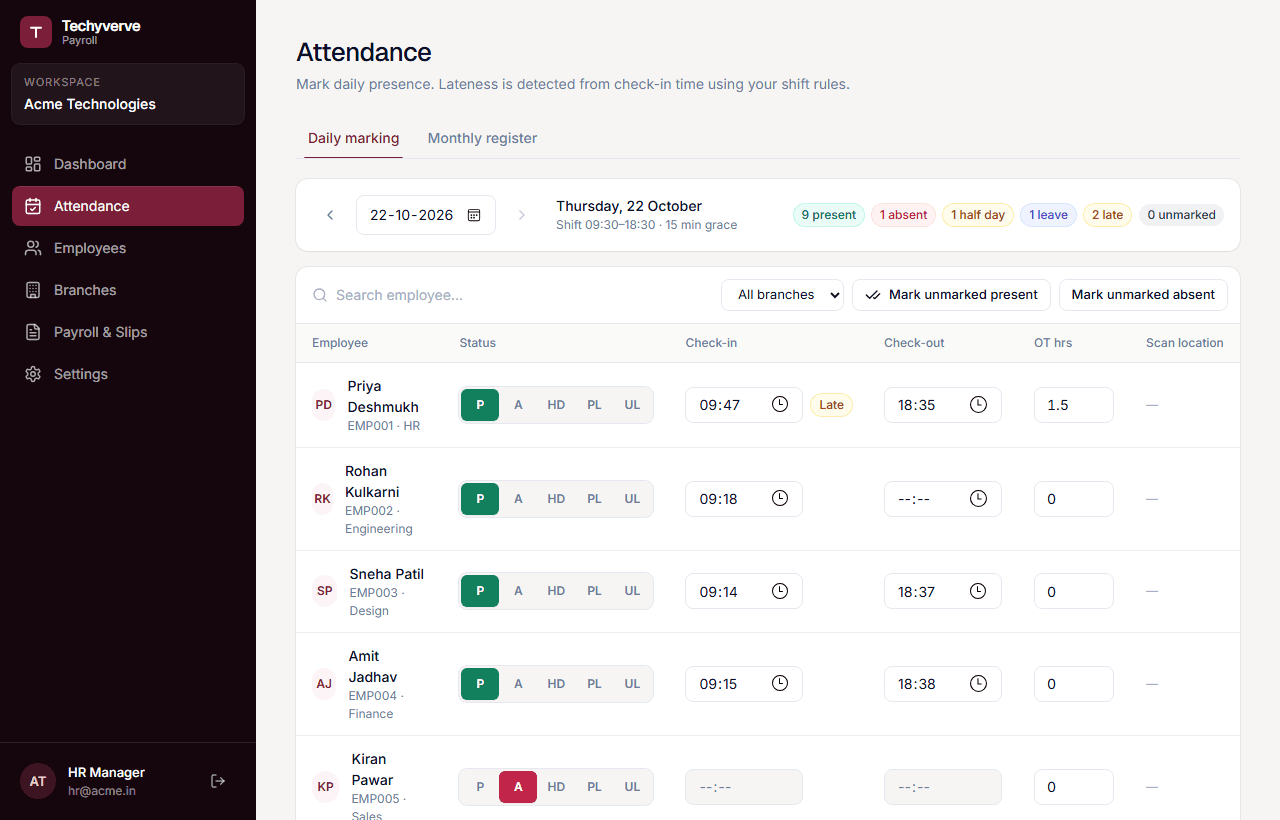Set Sneha Patil status to PL
1280x820 pixels.
click(594, 591)
